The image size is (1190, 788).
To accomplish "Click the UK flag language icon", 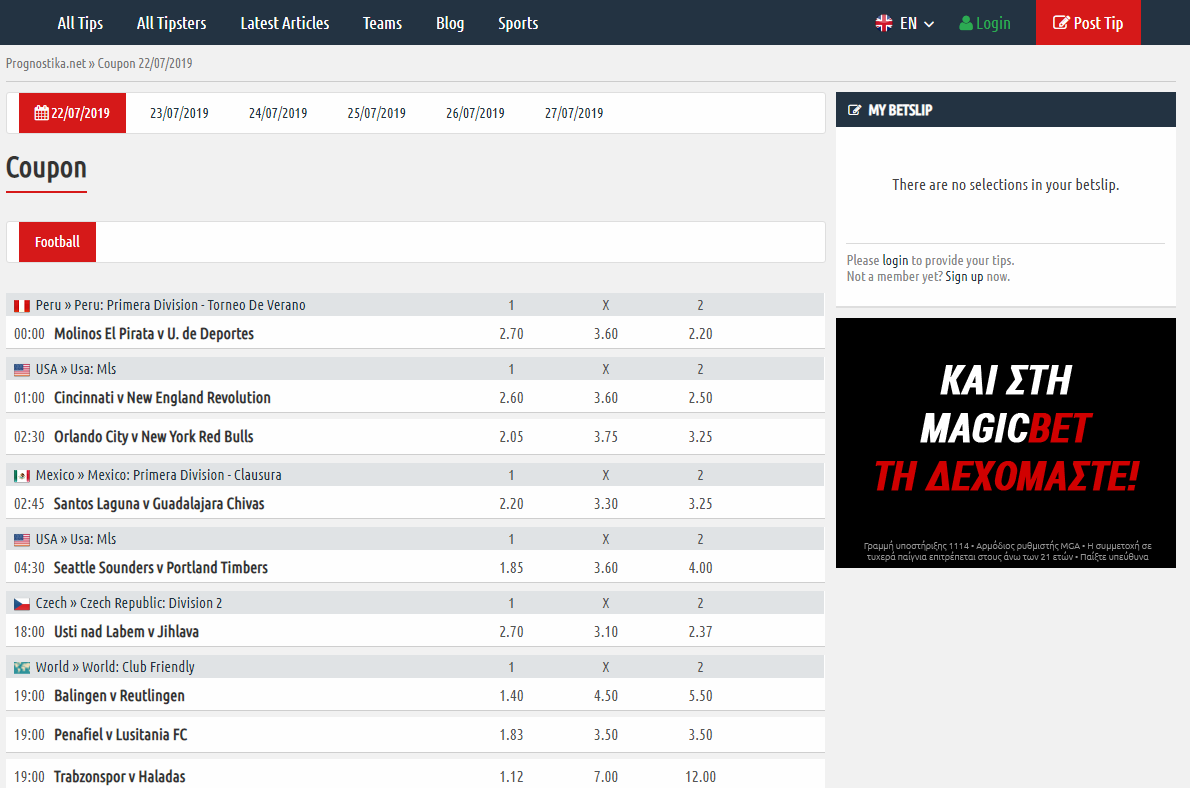I will click(x=884, y=23).
